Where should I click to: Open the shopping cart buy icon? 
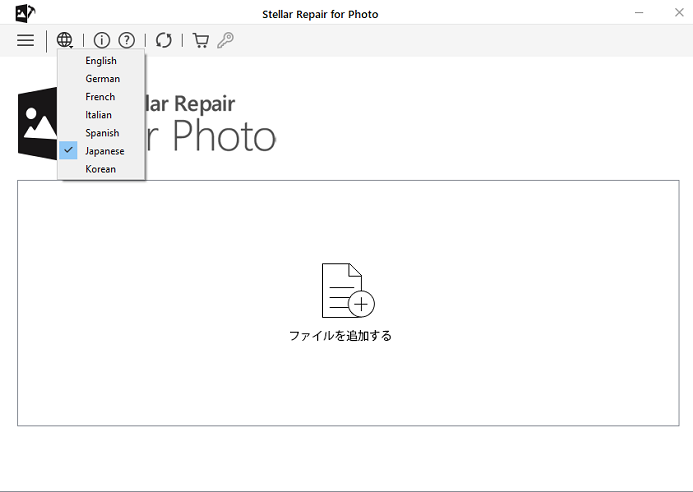pos(201,41)
